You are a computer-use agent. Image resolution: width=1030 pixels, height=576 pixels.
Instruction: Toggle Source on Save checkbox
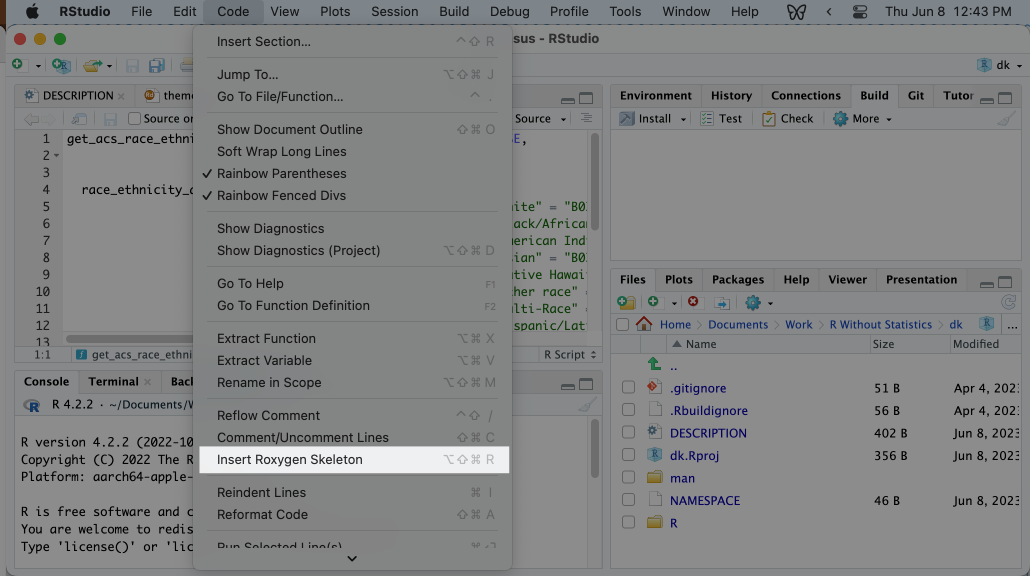coord(135,119)
